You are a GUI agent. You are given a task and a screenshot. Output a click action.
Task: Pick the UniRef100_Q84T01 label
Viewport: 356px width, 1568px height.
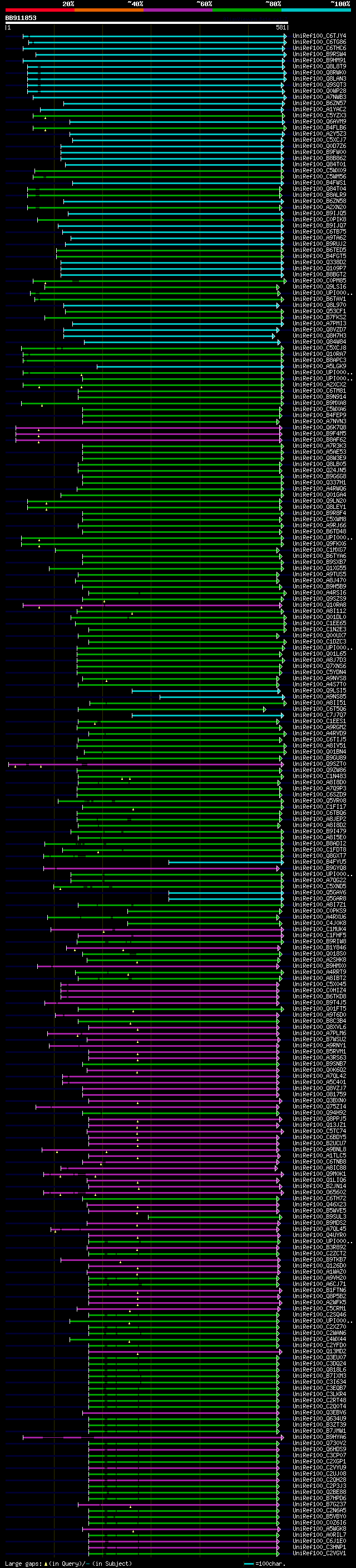click(319, 164)
